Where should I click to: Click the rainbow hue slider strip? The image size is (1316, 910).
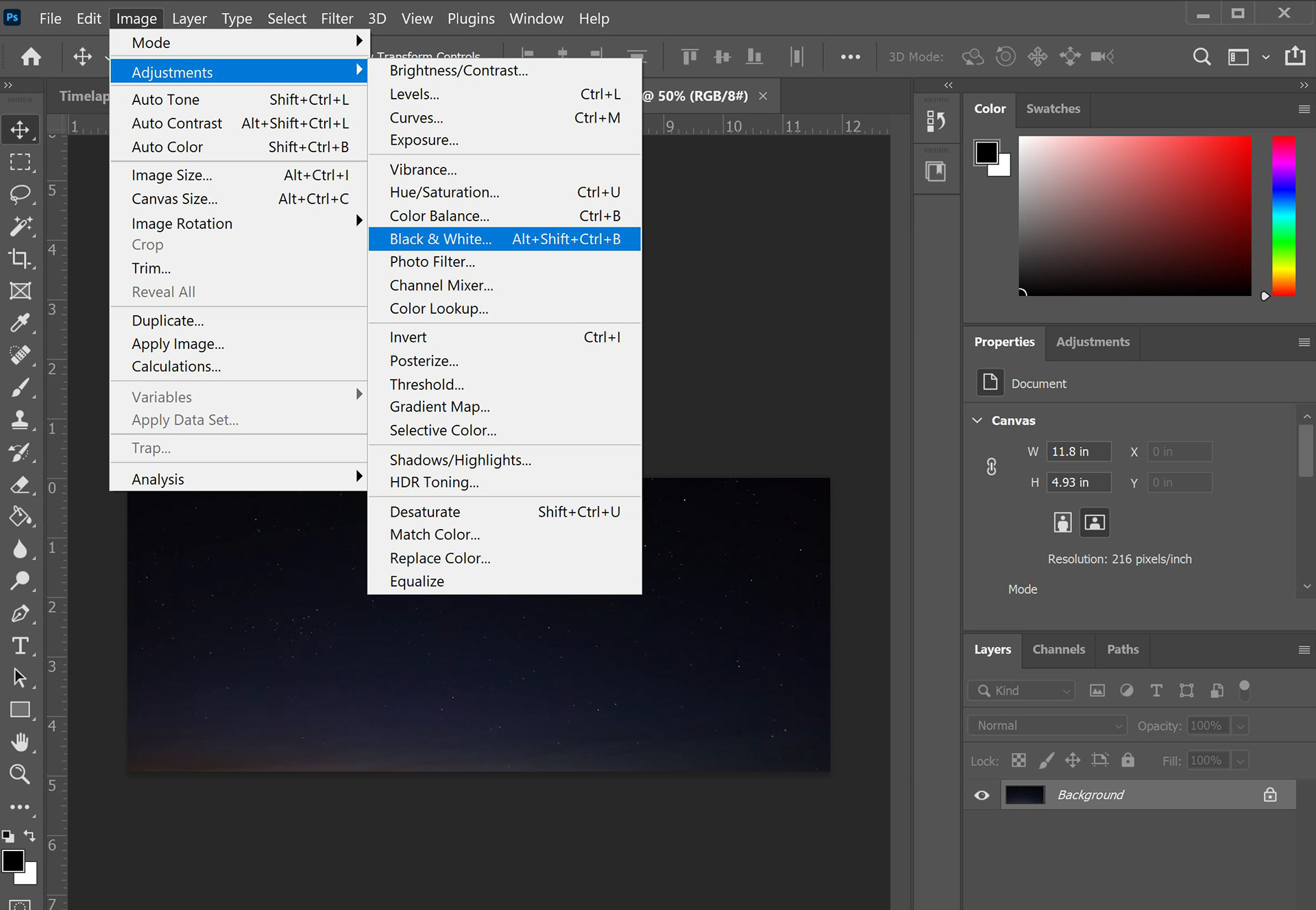pos(1283,216)
